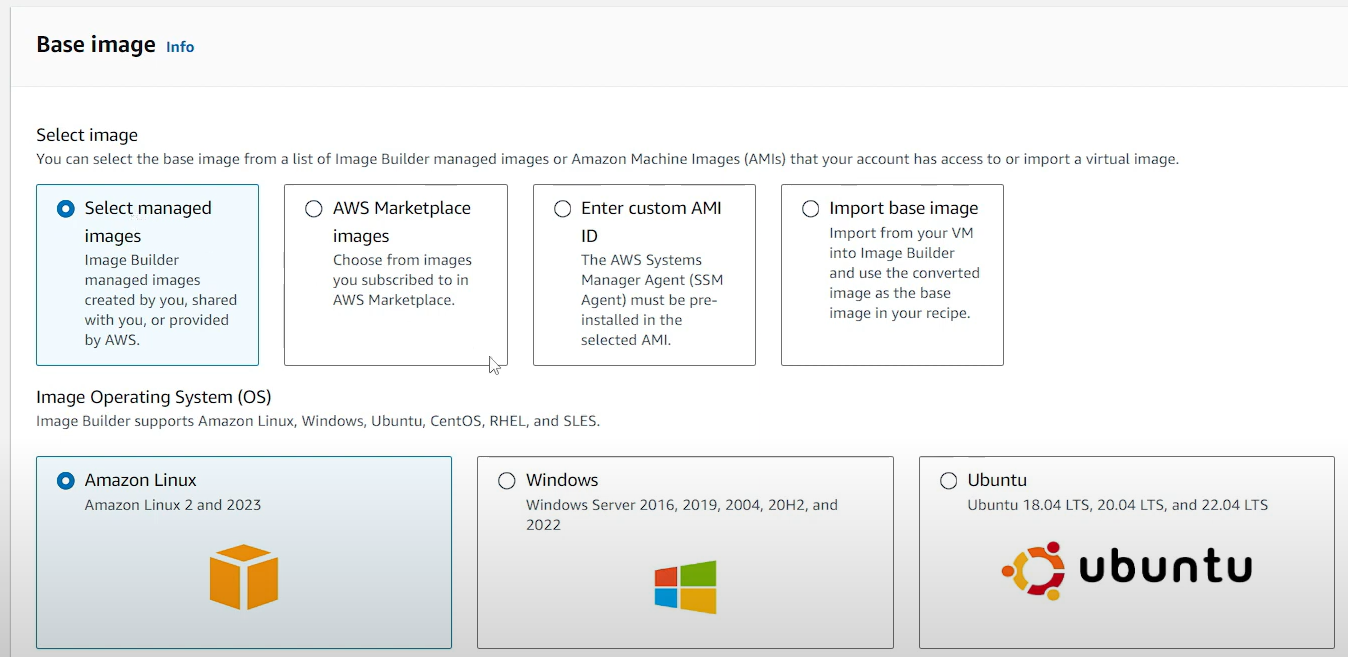Click the Windows four-color logo icon
1348x657 pixels.
coord(686,586)
